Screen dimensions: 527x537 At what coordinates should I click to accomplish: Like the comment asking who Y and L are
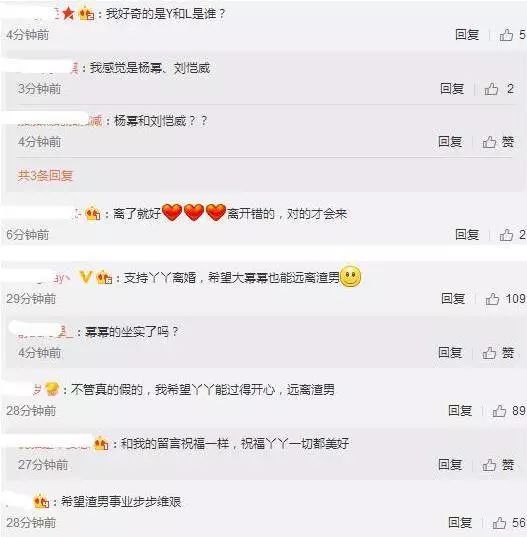click(x=506, y=35)
